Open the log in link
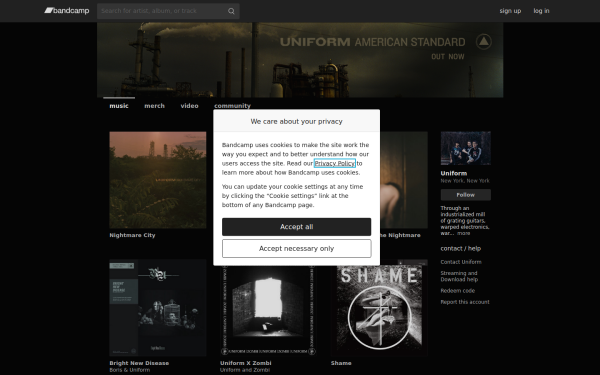This screenshot has width=600, height=375. 541,11
